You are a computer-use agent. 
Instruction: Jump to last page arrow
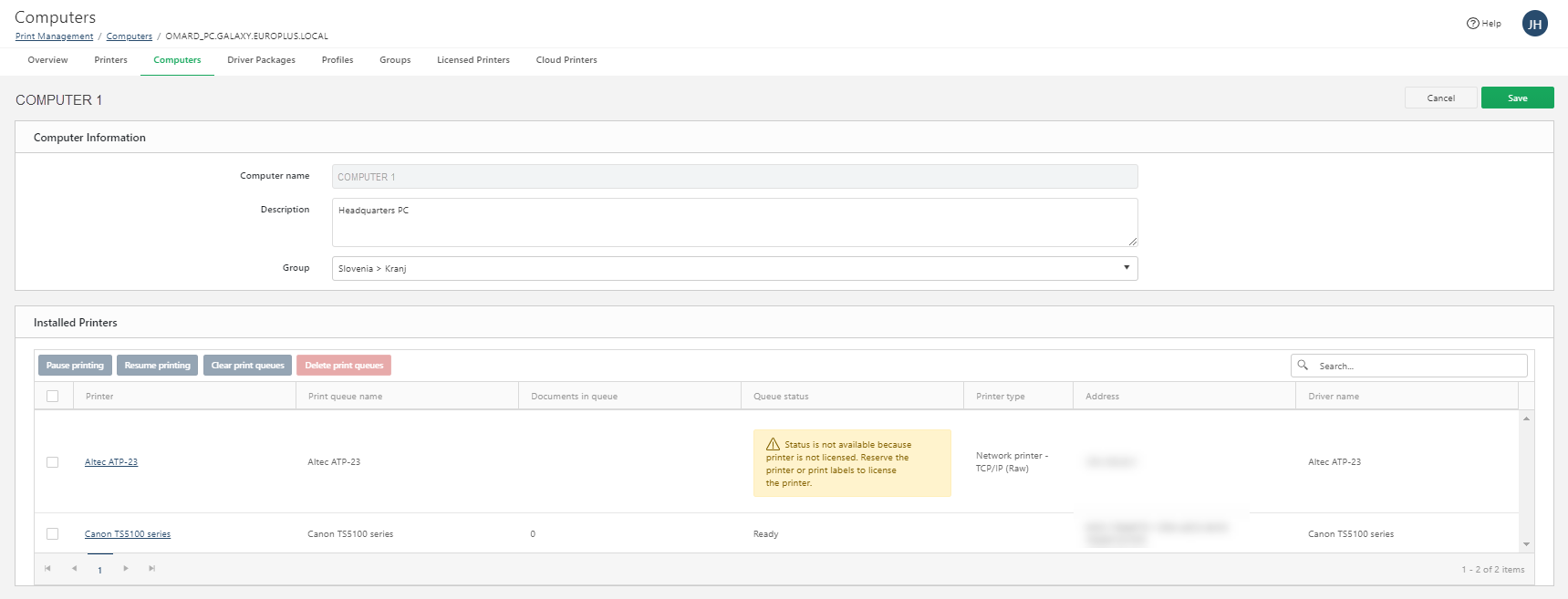tap(152, 569)
